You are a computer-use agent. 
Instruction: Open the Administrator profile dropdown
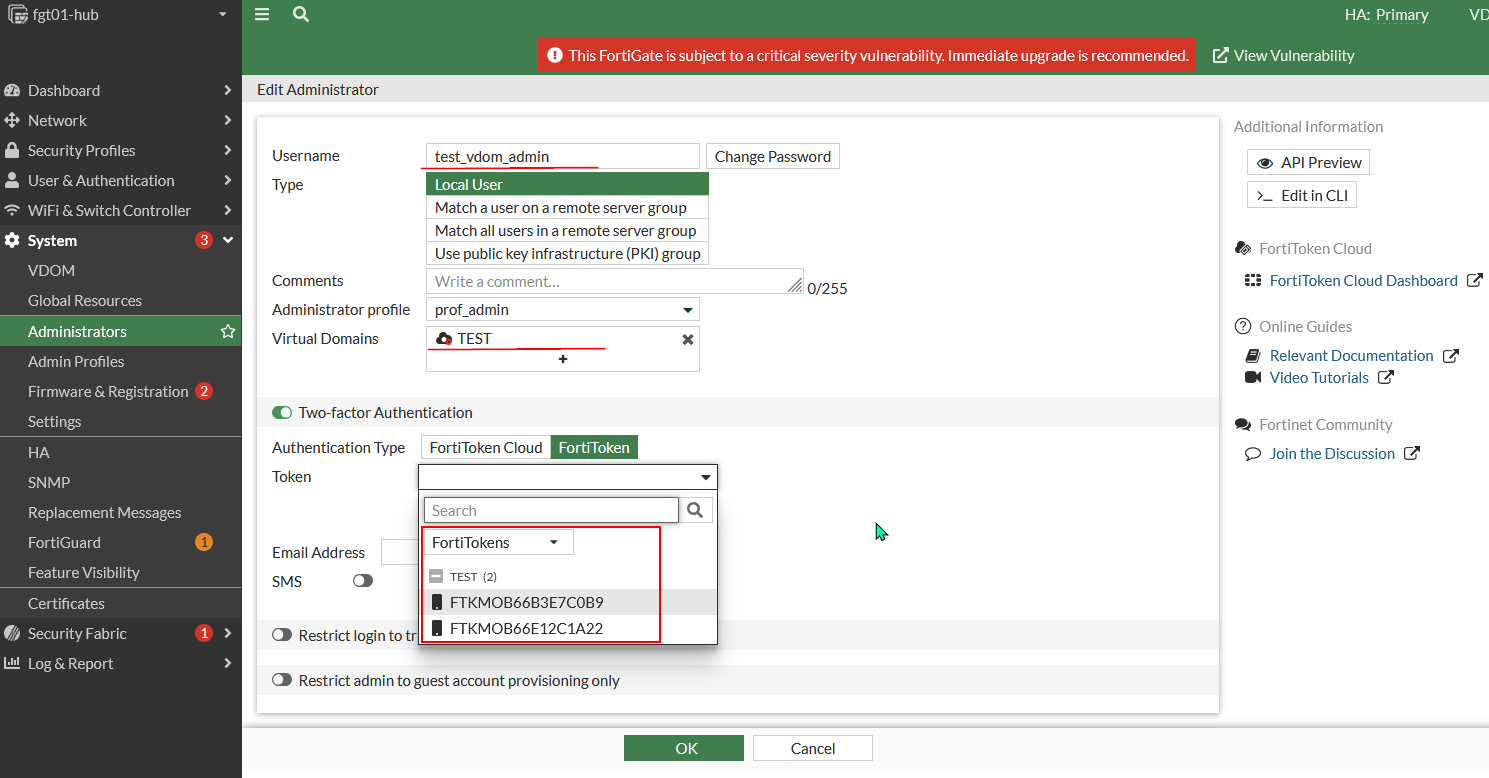[x=562, y=310]
